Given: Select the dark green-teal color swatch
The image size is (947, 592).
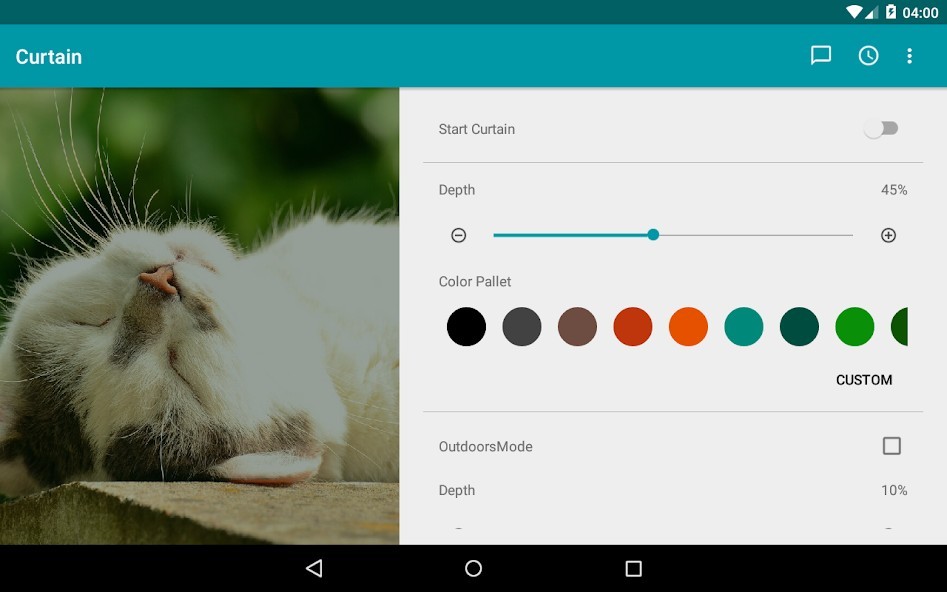Looking at the screenshot, I should tap(799, 326).
